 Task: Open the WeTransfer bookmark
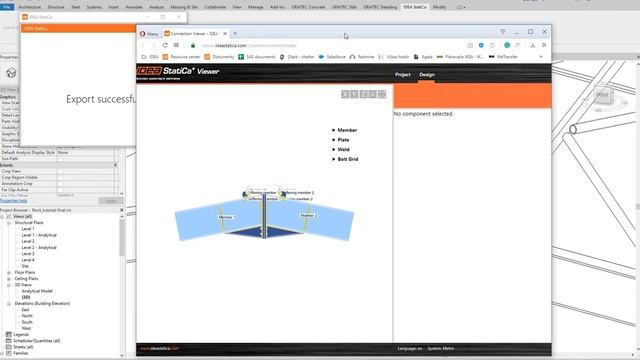pyautogui.click(x=503, y=57)
